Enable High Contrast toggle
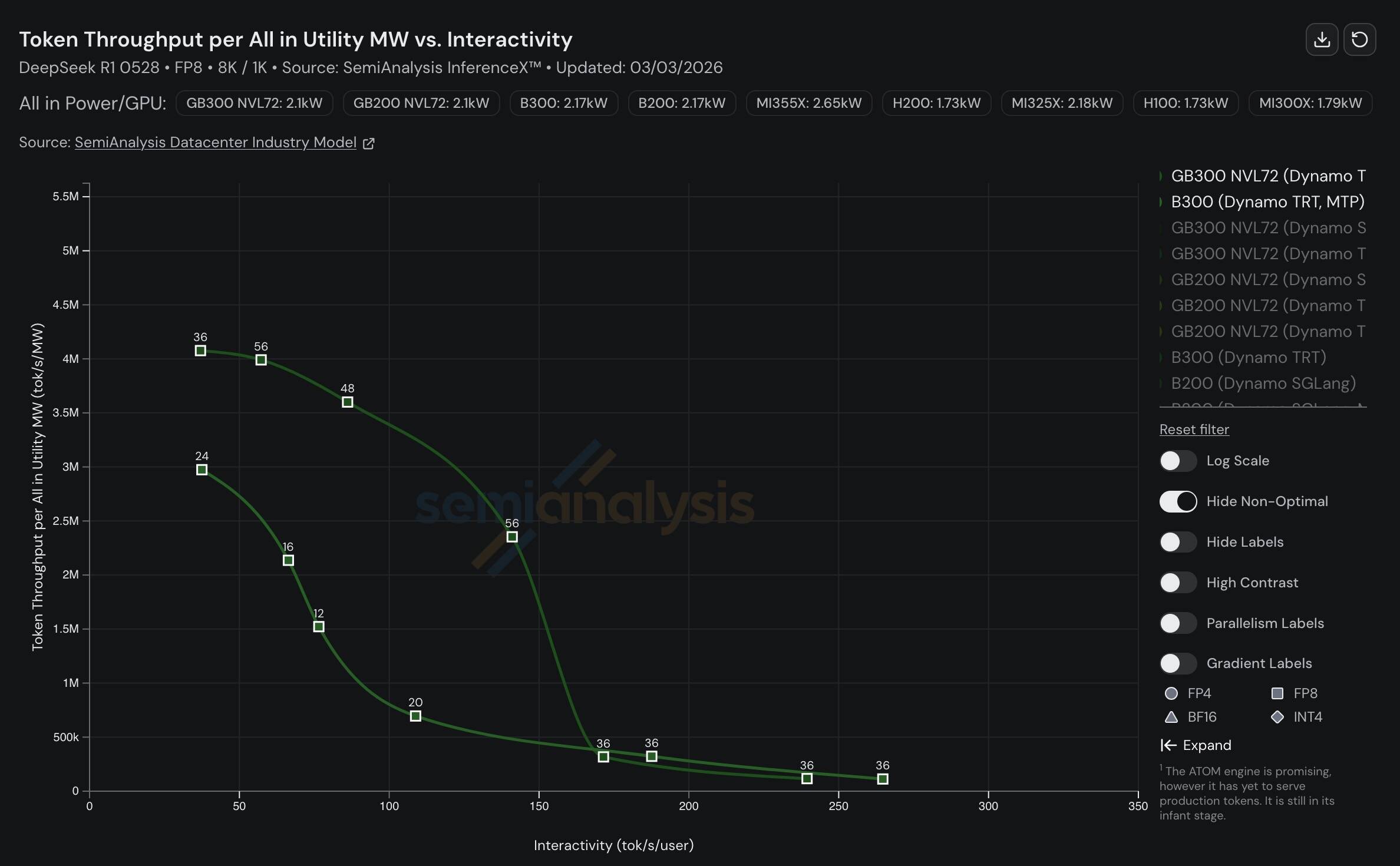The image size is (1400, 866). pos(1178,583)
